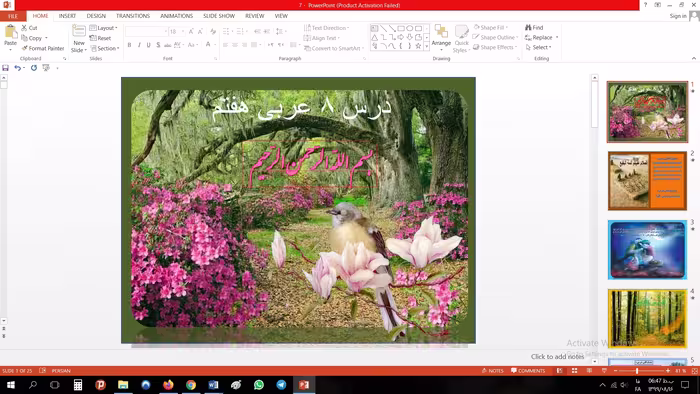Start slideshow from beginning in Quick Access Toolbar
This screenshot has width=700, height=394.
(x=46, y=68)
